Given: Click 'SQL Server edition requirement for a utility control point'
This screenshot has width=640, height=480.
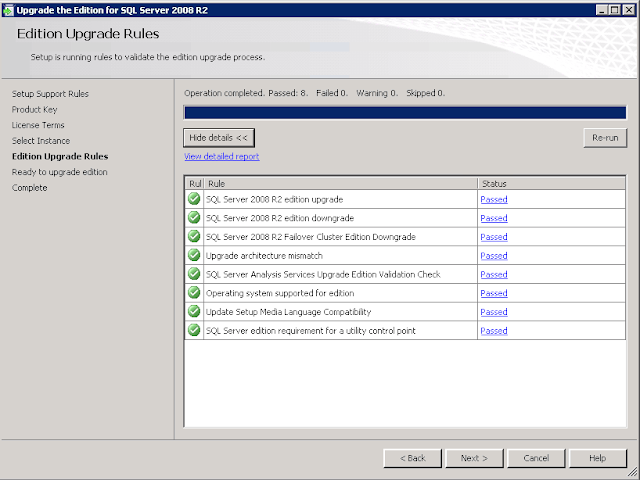Looking at the screenshot, I should 311,331.
